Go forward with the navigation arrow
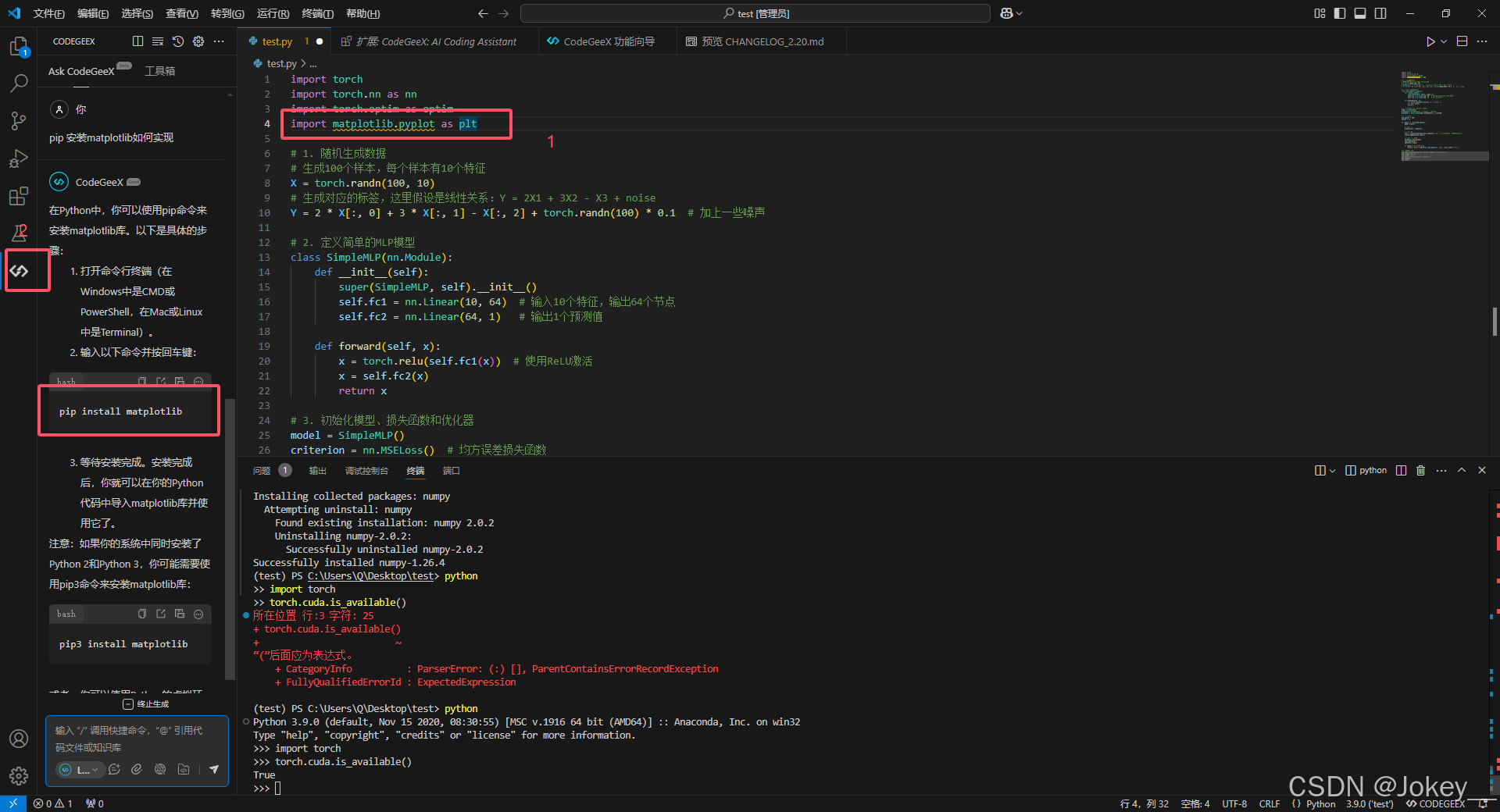This screenshot has width=1500, height=812. click(x=503, y=13)
